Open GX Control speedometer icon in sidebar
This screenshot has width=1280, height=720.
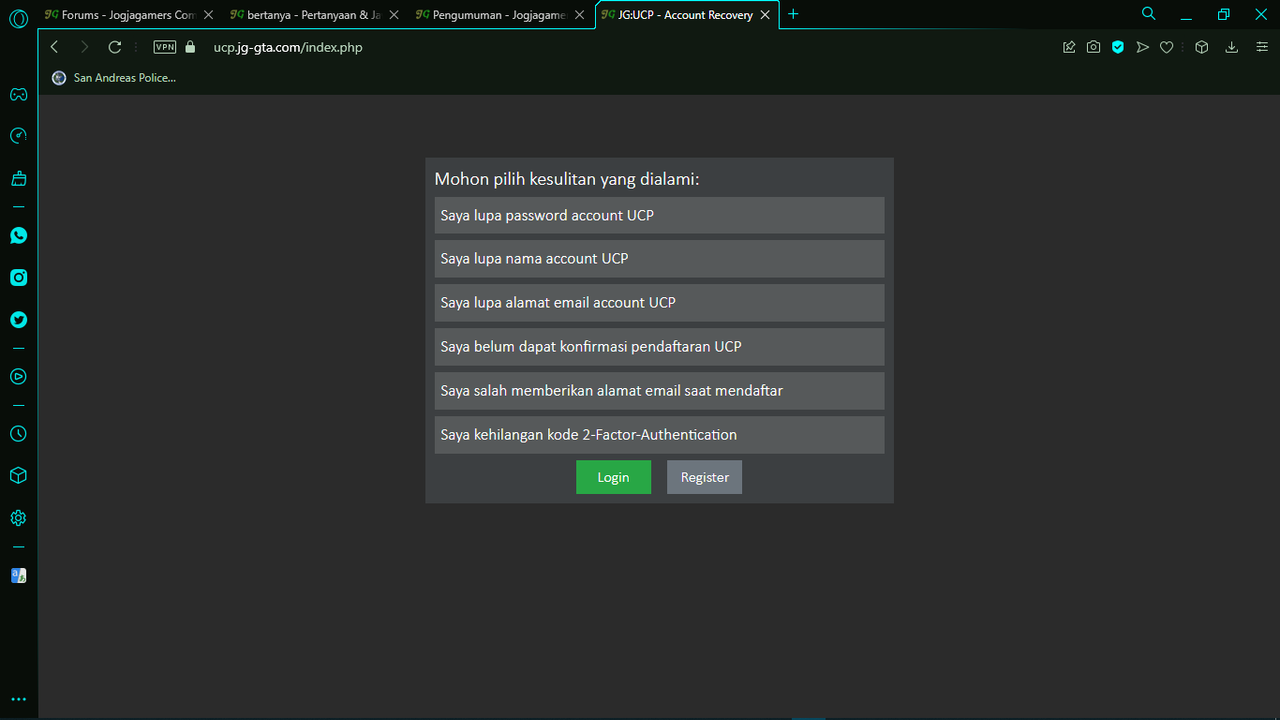pos(18,136)
